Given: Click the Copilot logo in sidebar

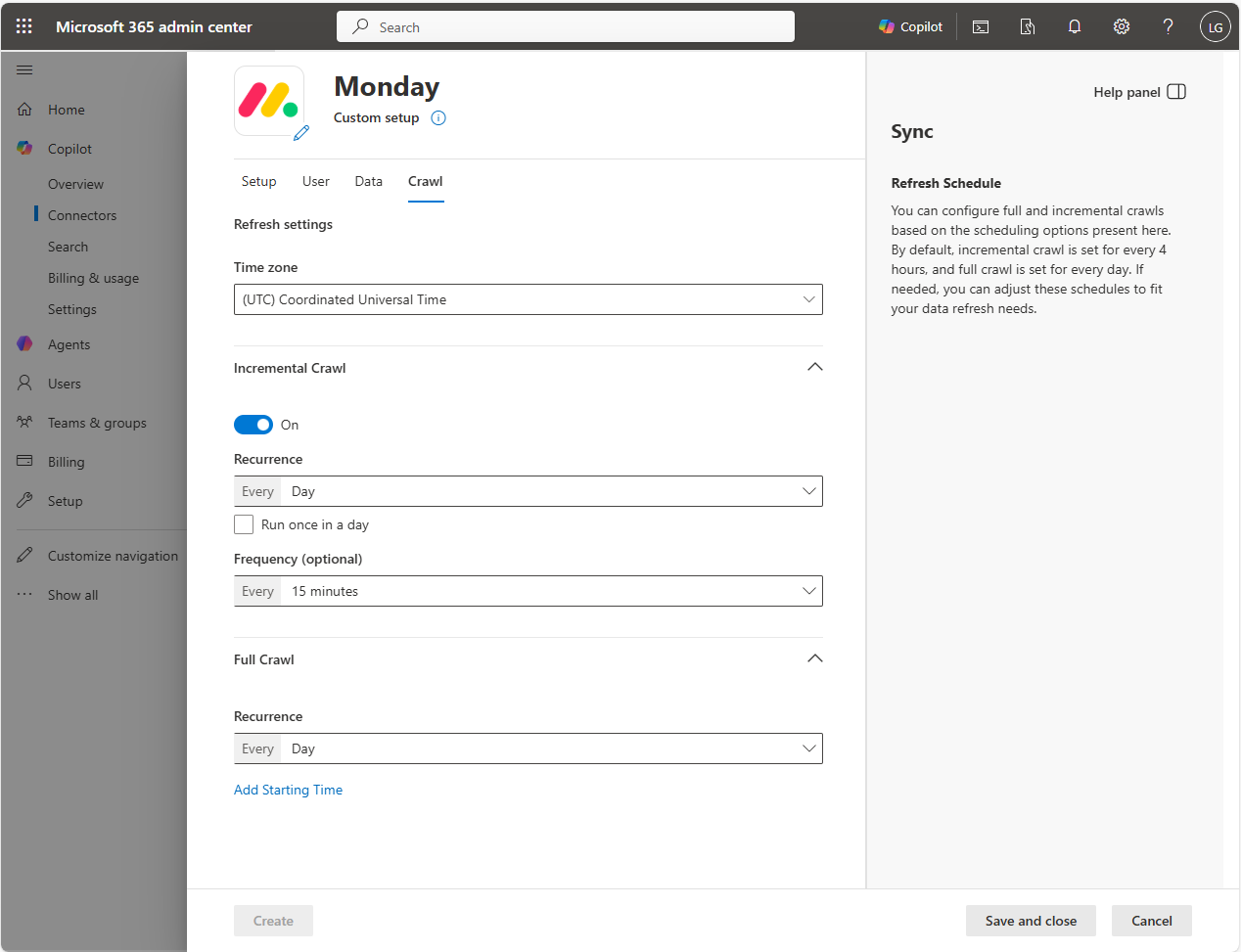Looking at the screenshot, I should pyautogui.click(x=24, y=149).
